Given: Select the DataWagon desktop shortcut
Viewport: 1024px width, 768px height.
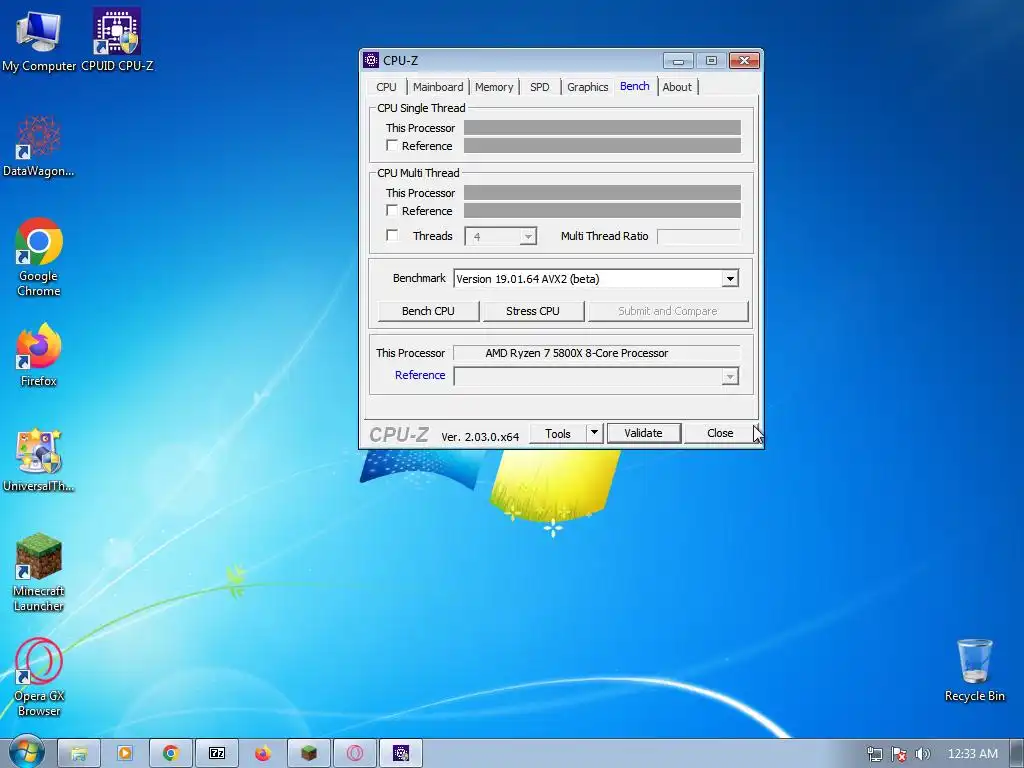Looking at the screenshot, I should tap(39, 147).
